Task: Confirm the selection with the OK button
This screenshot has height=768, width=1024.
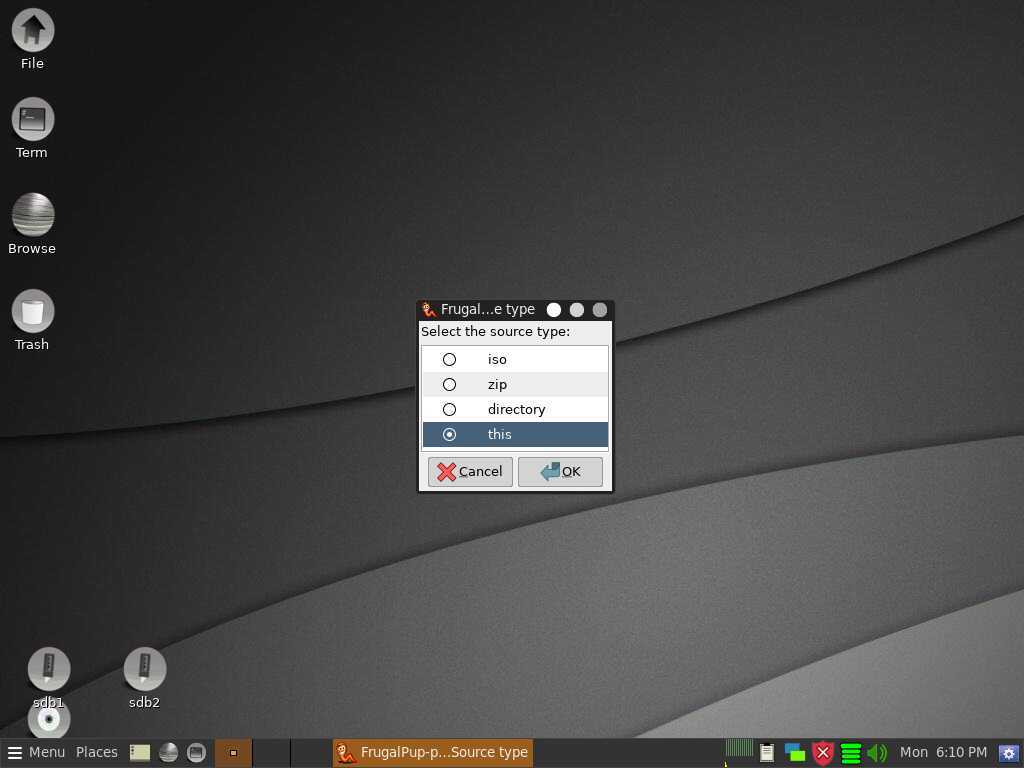Action: coord(560,472)
